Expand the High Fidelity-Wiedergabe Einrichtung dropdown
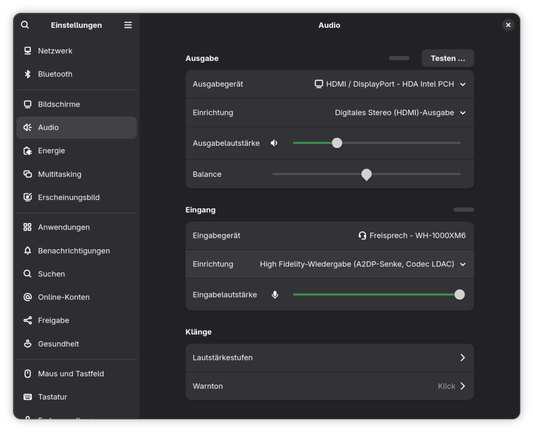Viewport: 533px width, 432px height. tap(363, 264)
